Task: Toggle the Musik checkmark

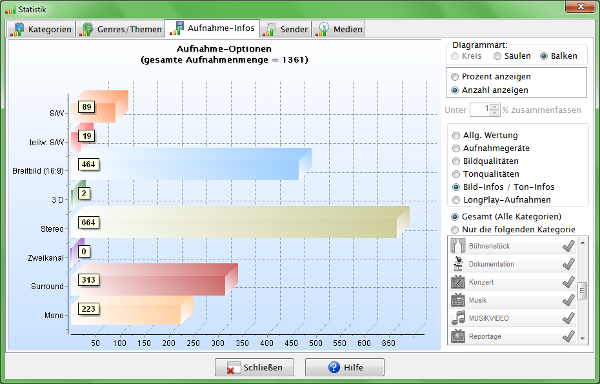Action: click(569, 300)
